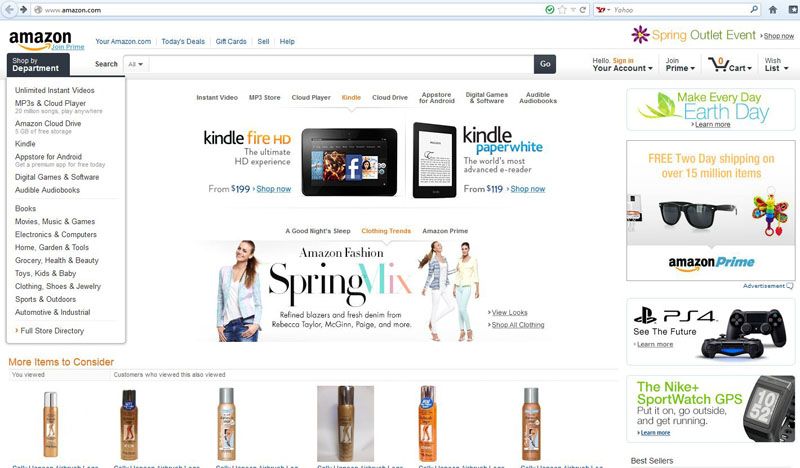Click Shop now under Kindle Fire HD
The width and height of the screenshot is (800, 468).
(273, 189)
